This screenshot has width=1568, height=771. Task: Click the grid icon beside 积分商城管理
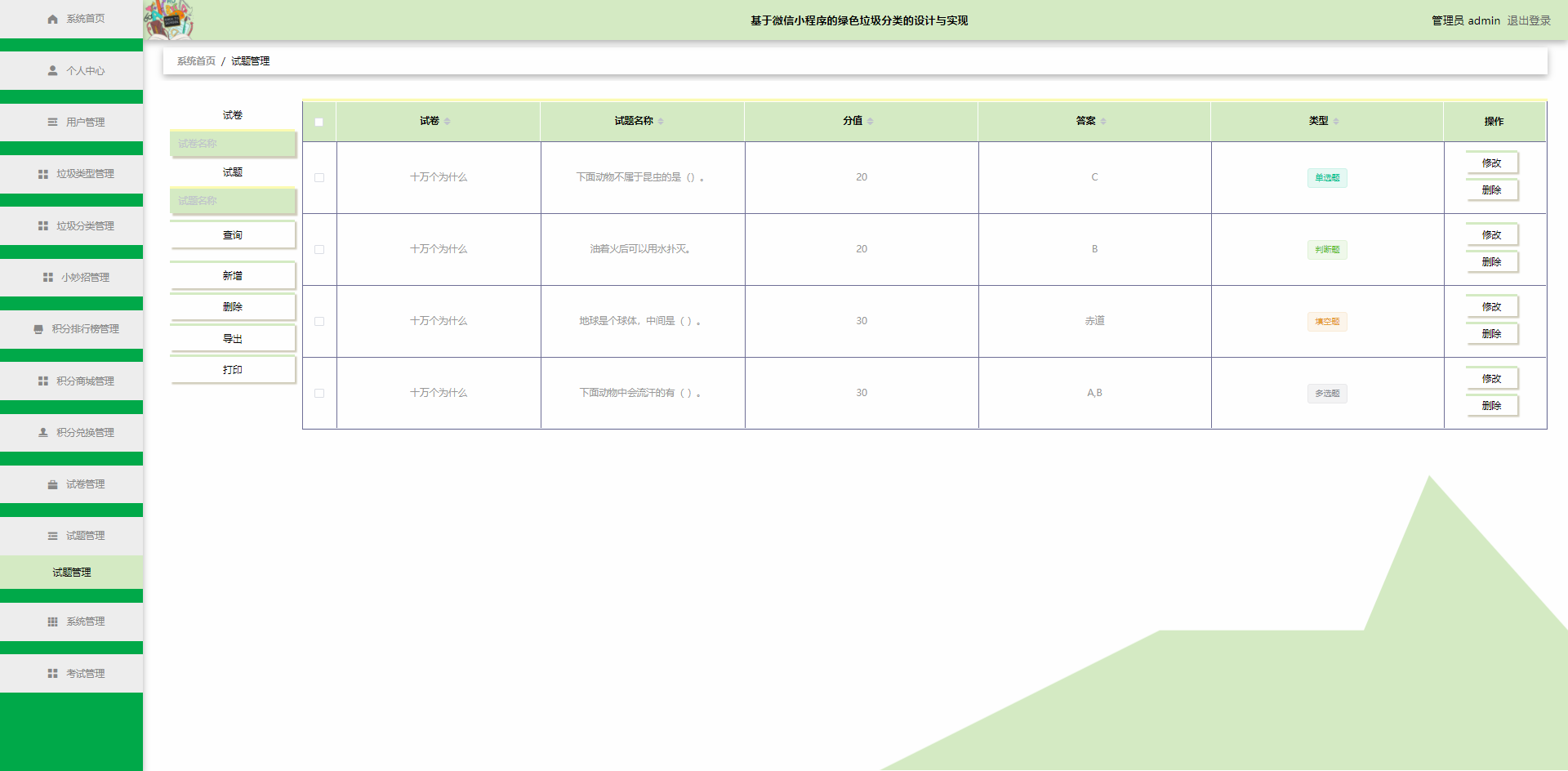click(x=43, y=381)
